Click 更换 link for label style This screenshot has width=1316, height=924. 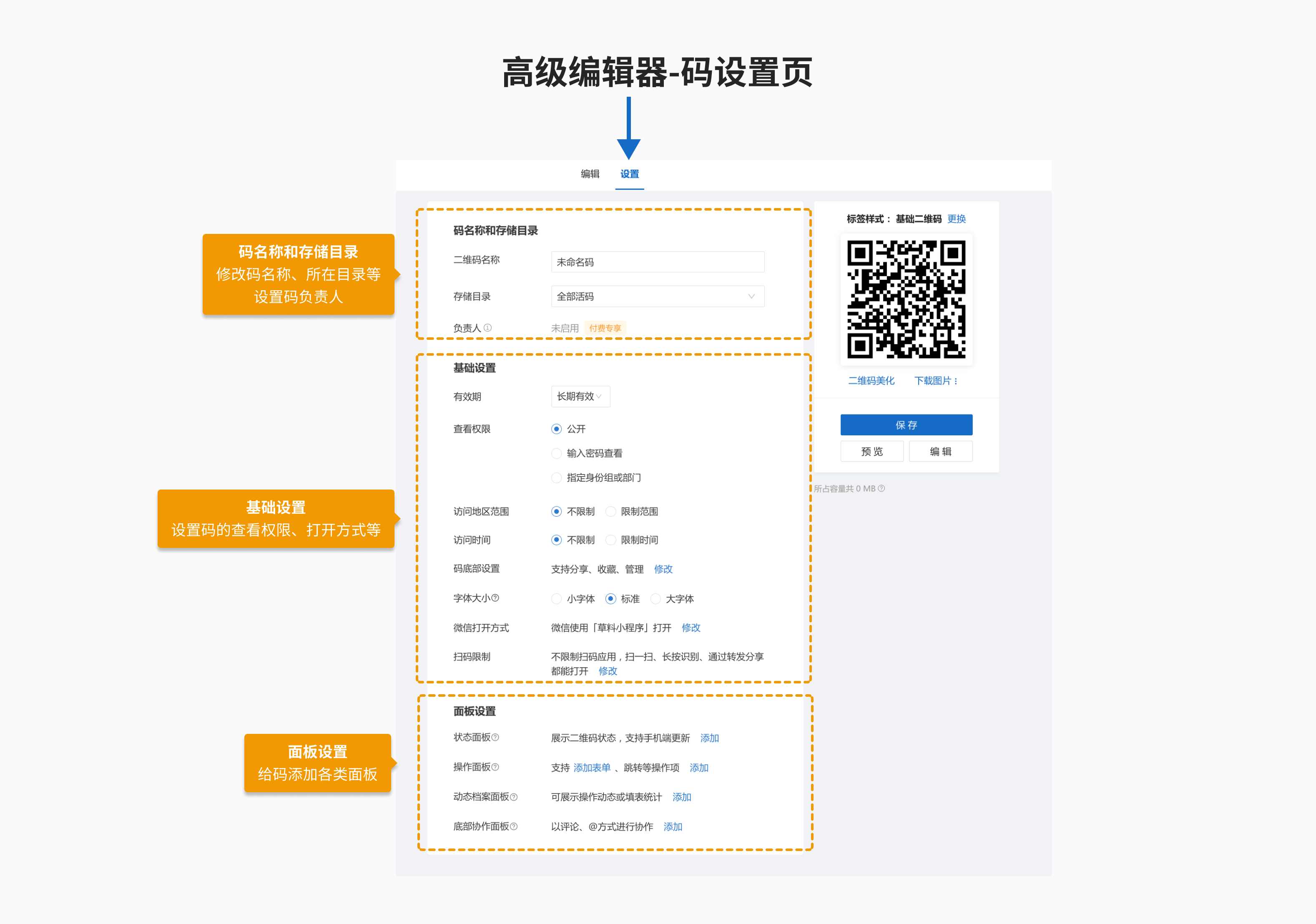[956, 219]
